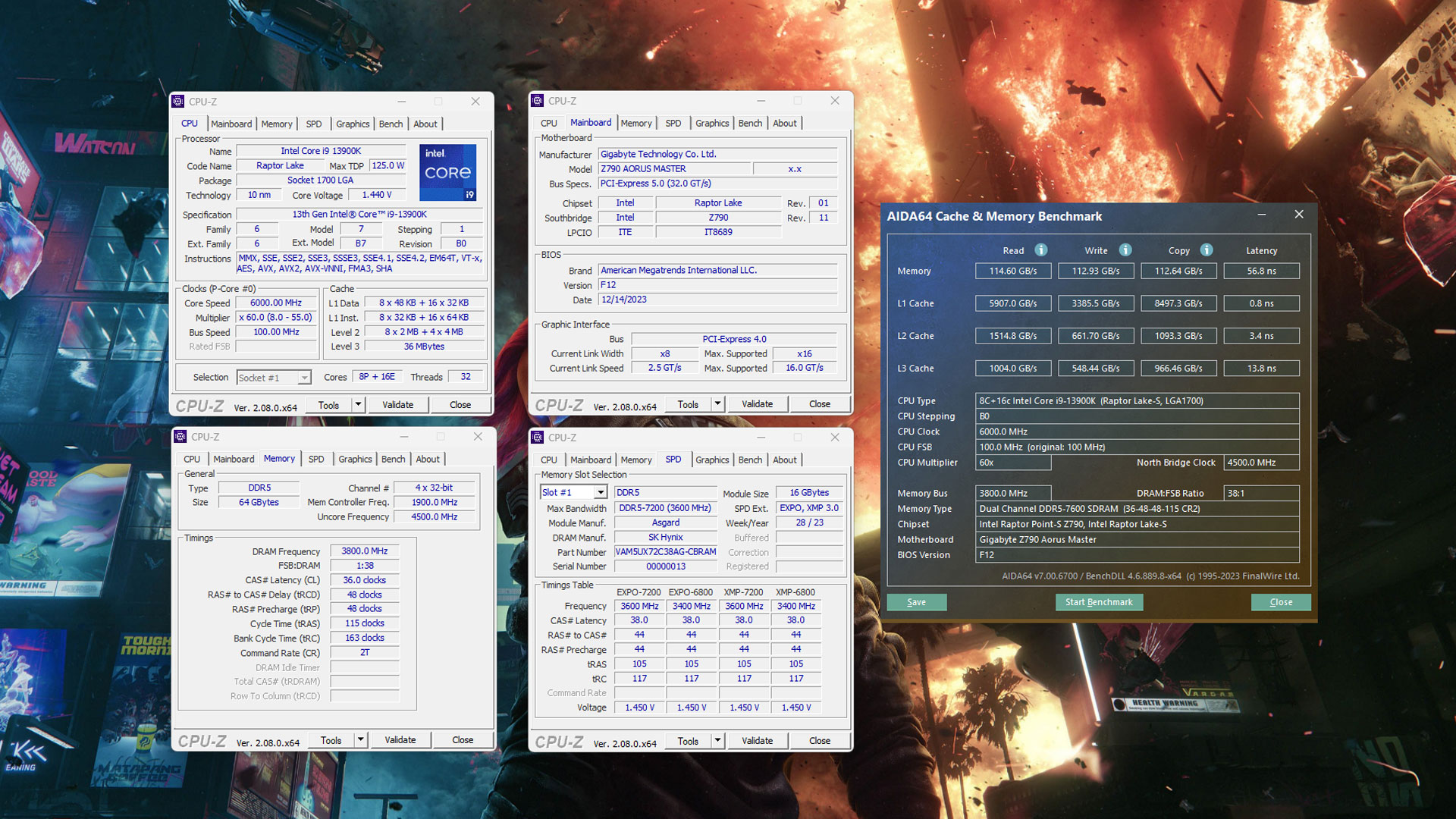Expand Tools dropdown arrow in SPD window

tap(717, 741)
